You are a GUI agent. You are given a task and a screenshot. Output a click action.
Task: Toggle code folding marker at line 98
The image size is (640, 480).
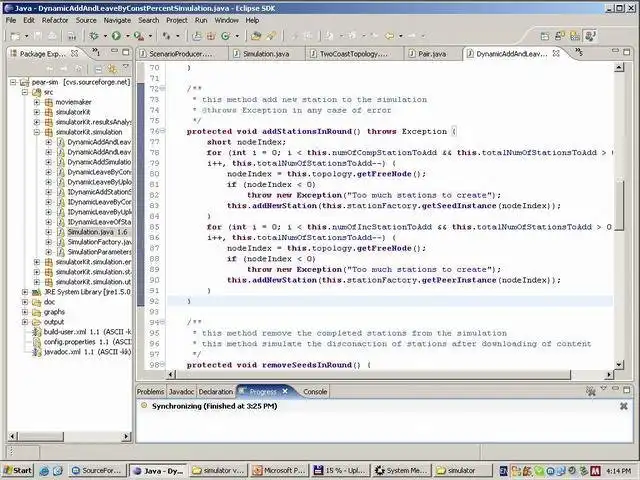click(x=162, y=364)
